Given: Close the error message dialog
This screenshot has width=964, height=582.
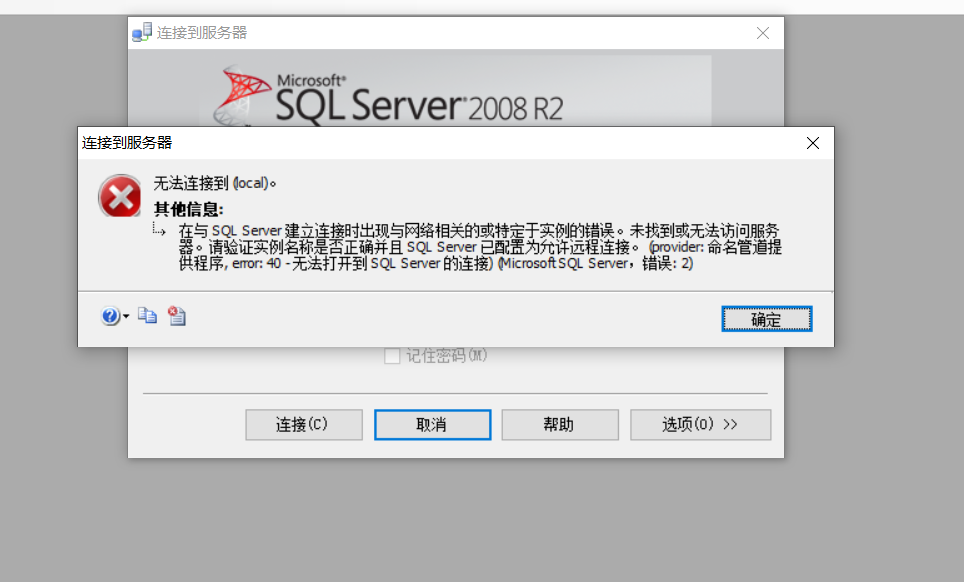Looking at the screenshot, I should click(x=813, y=143).
